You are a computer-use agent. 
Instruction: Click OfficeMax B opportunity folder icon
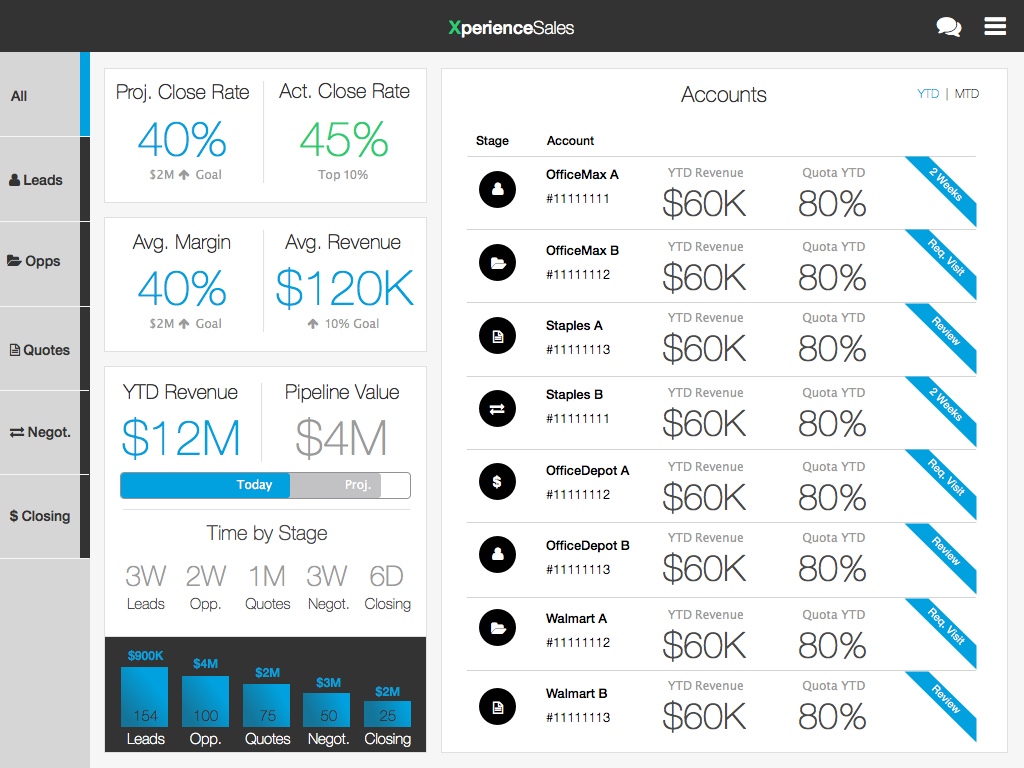(498, 263)
